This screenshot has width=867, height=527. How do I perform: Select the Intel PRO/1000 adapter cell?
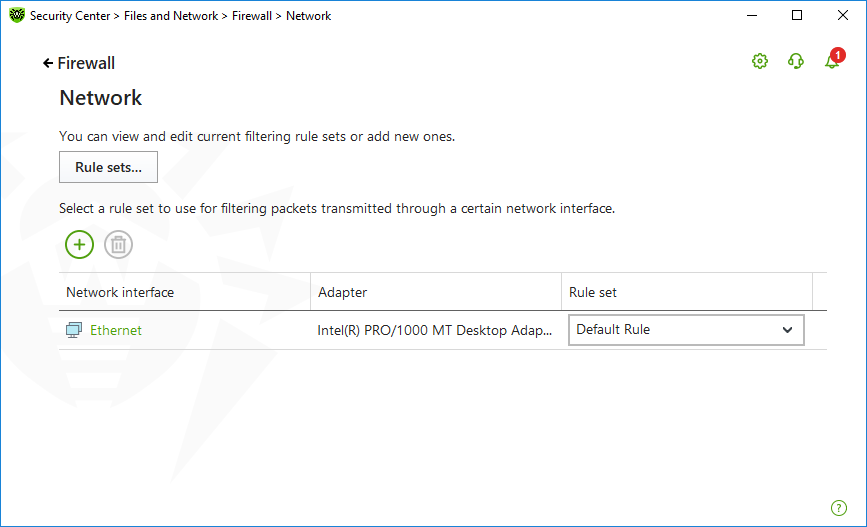(x=435, y=330)
